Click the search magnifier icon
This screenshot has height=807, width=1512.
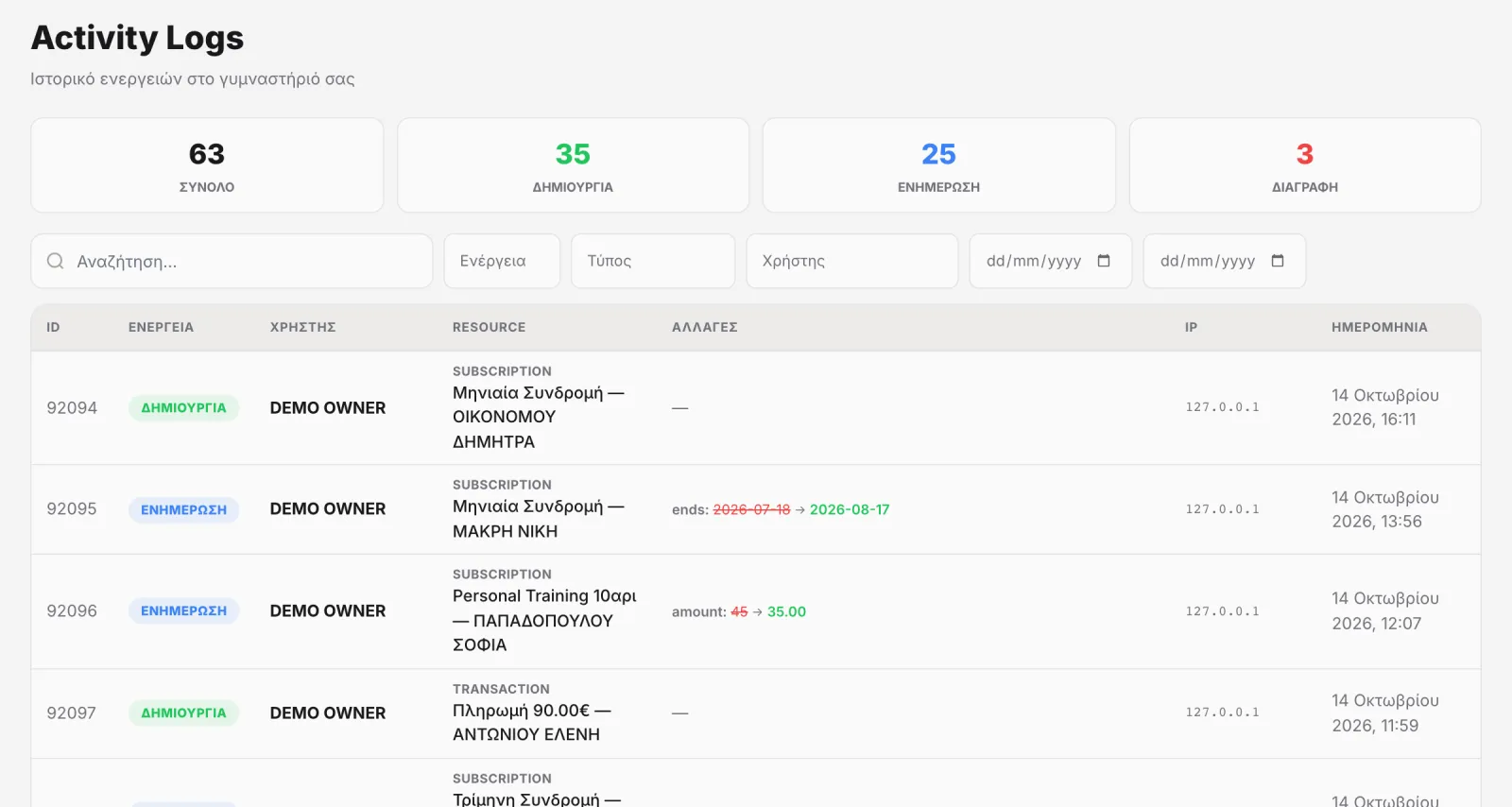click(56, 261)
